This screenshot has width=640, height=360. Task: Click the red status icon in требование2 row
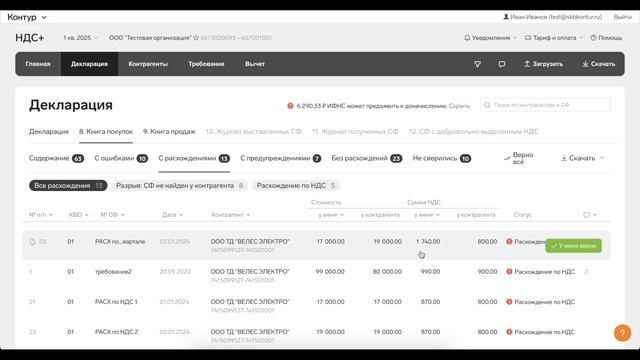pos(509,271)
